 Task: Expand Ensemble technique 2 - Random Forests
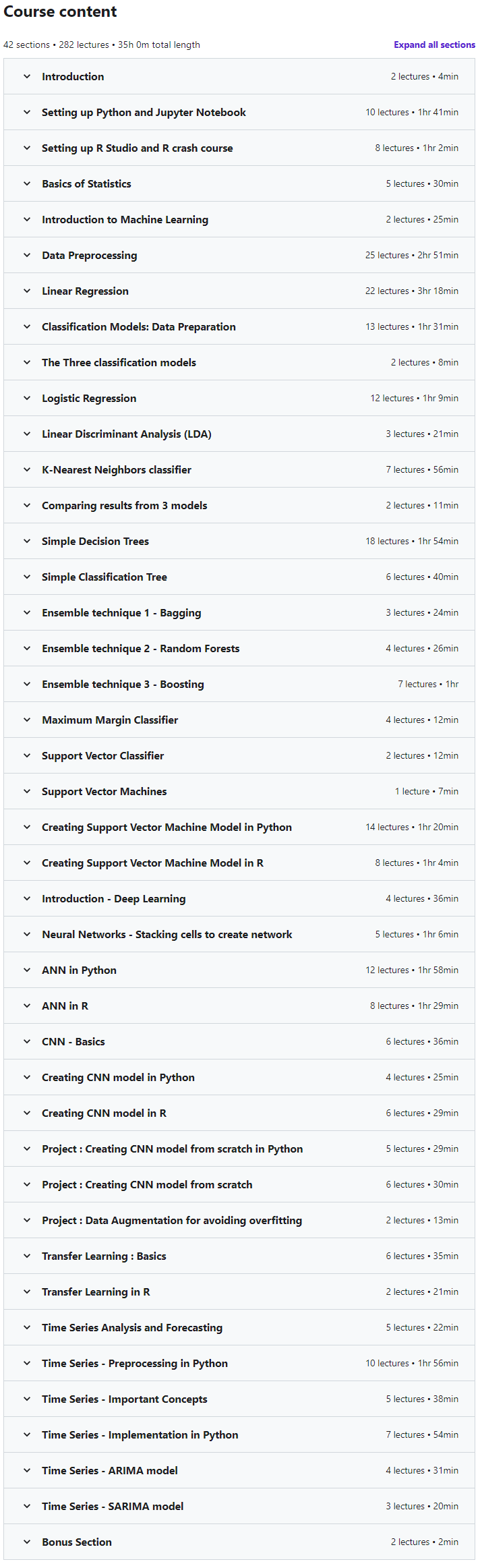pyautogui.click(x=239, y=648)
